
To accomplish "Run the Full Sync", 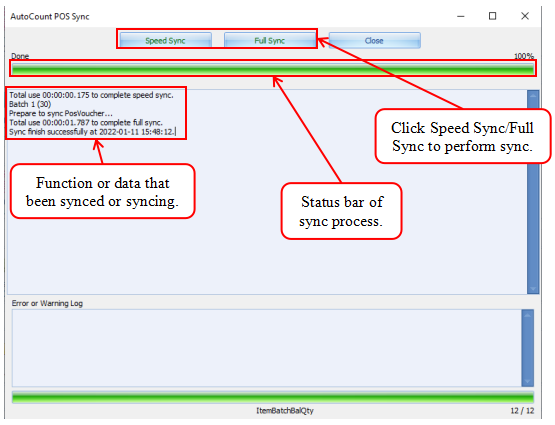I will 269,40.
